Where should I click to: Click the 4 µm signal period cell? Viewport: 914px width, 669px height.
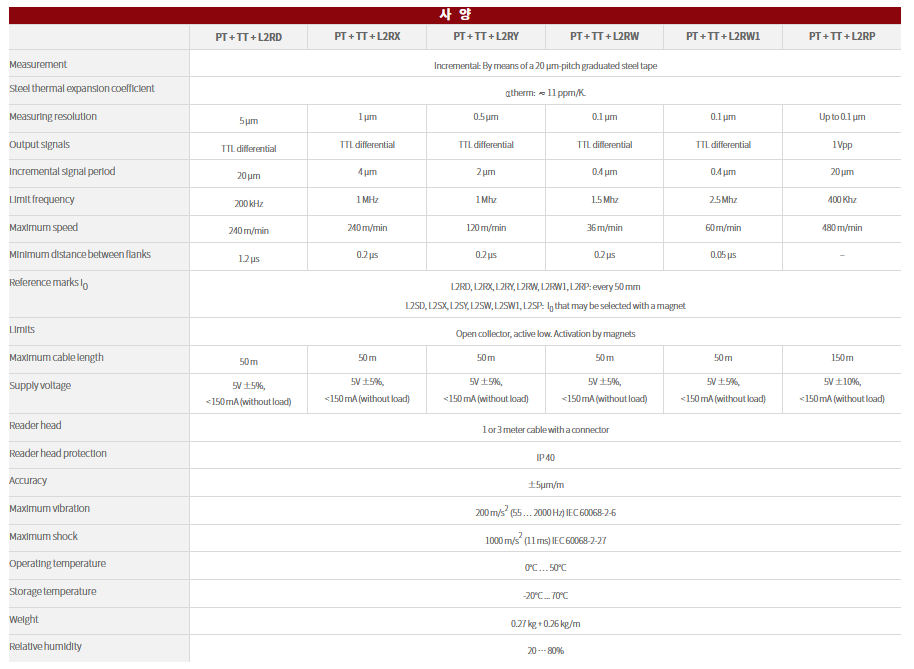[367, 172]
